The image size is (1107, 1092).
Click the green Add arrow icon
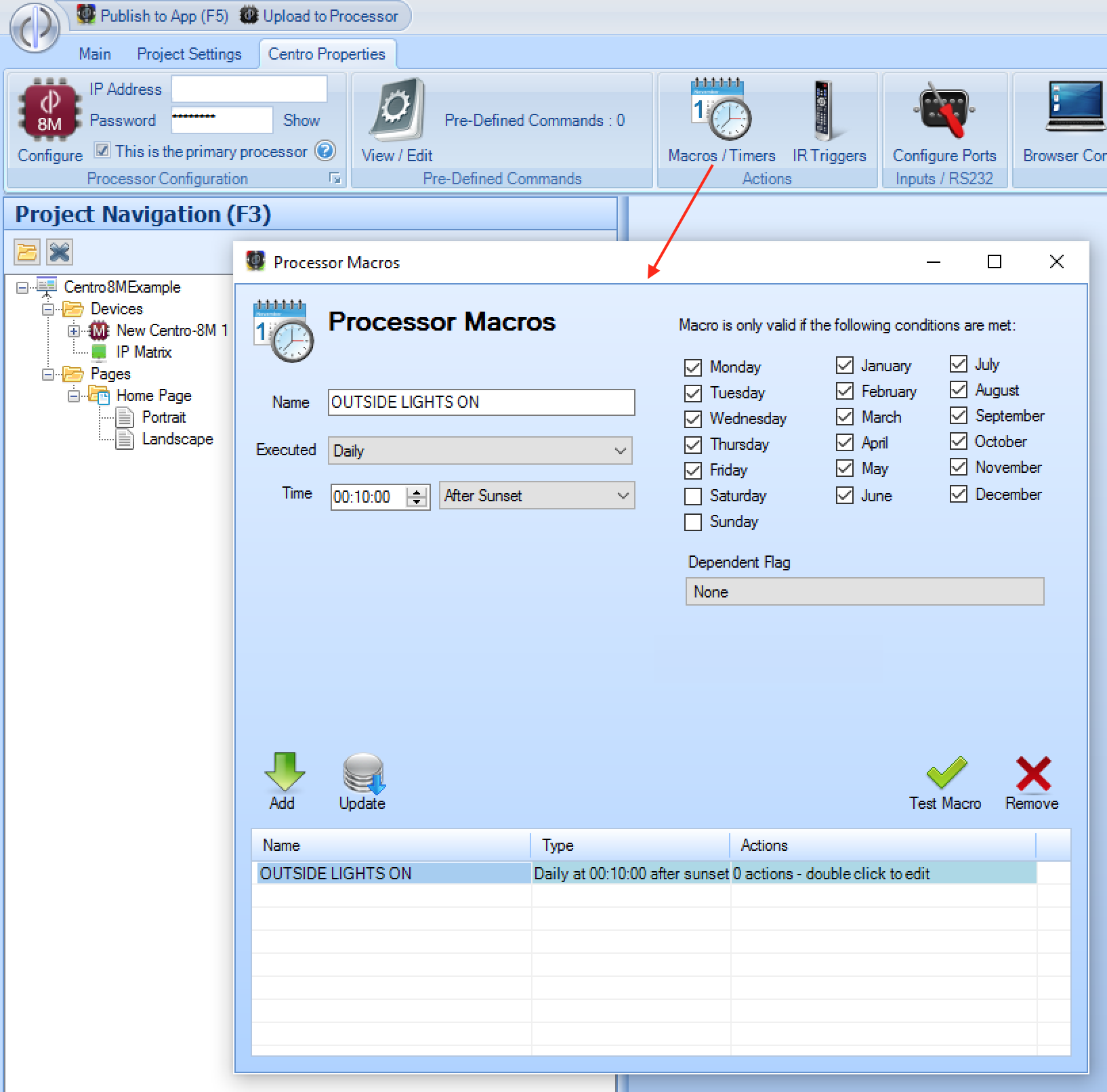pyautogui.click(x=284, y=771)
